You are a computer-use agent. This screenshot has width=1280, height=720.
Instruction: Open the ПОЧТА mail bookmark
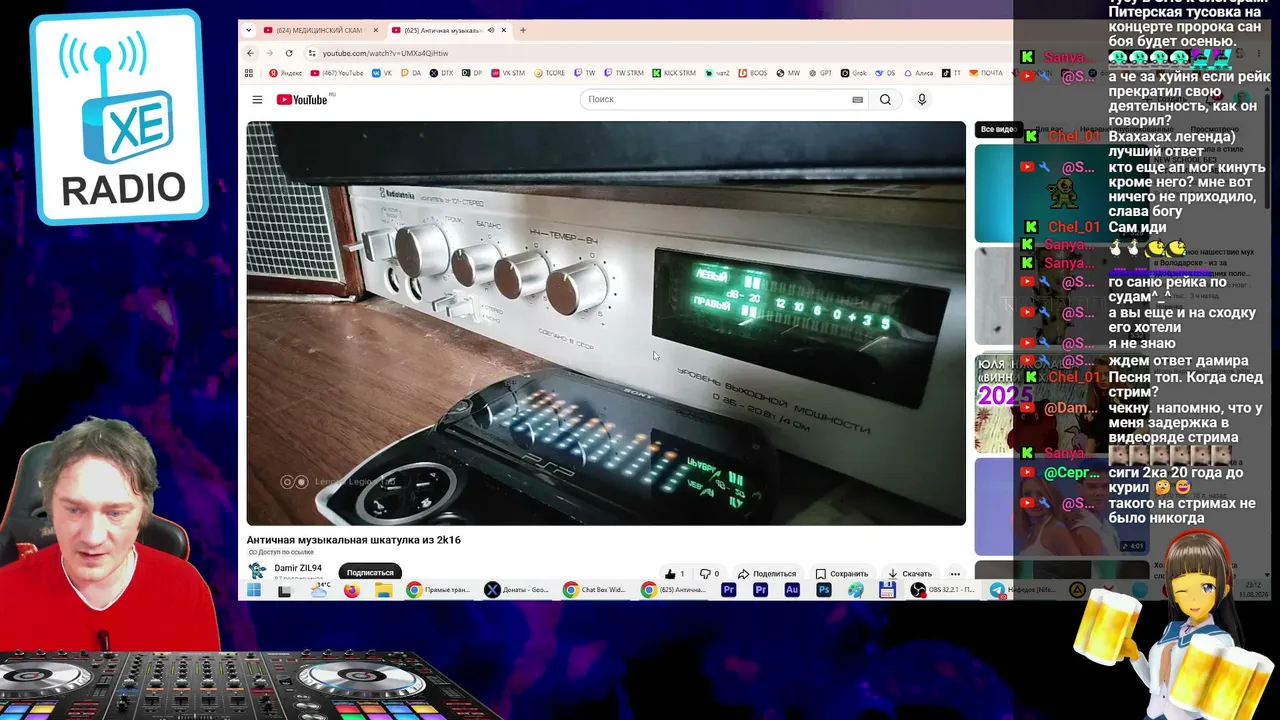click(985, 73)
